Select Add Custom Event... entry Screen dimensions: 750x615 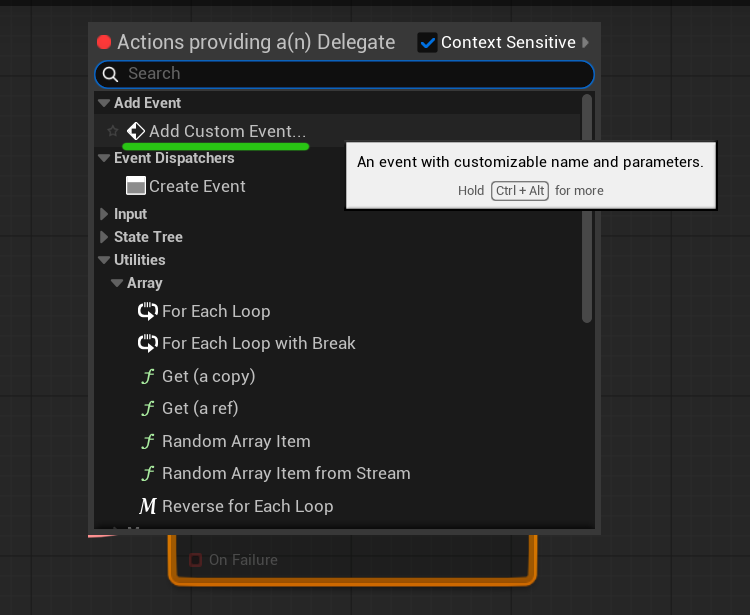227,131
